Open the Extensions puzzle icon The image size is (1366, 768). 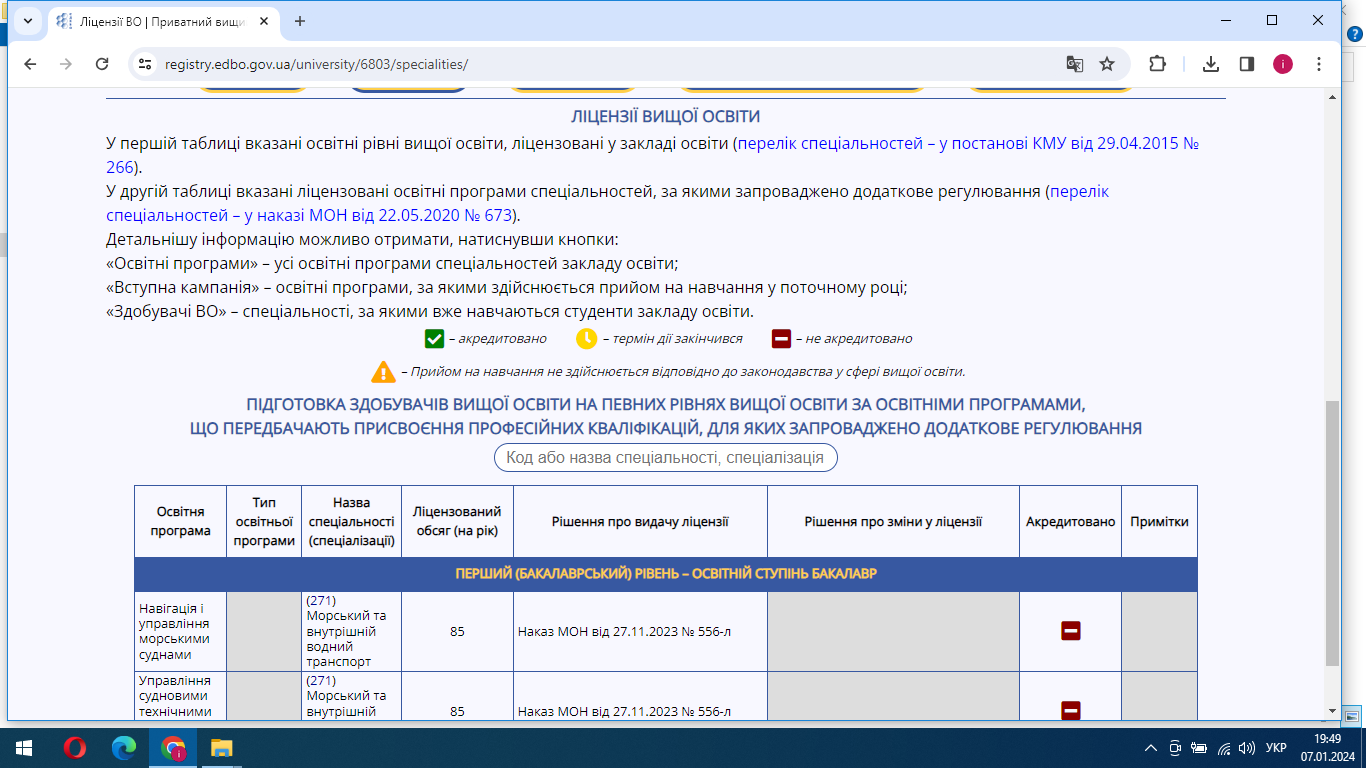1157,64
